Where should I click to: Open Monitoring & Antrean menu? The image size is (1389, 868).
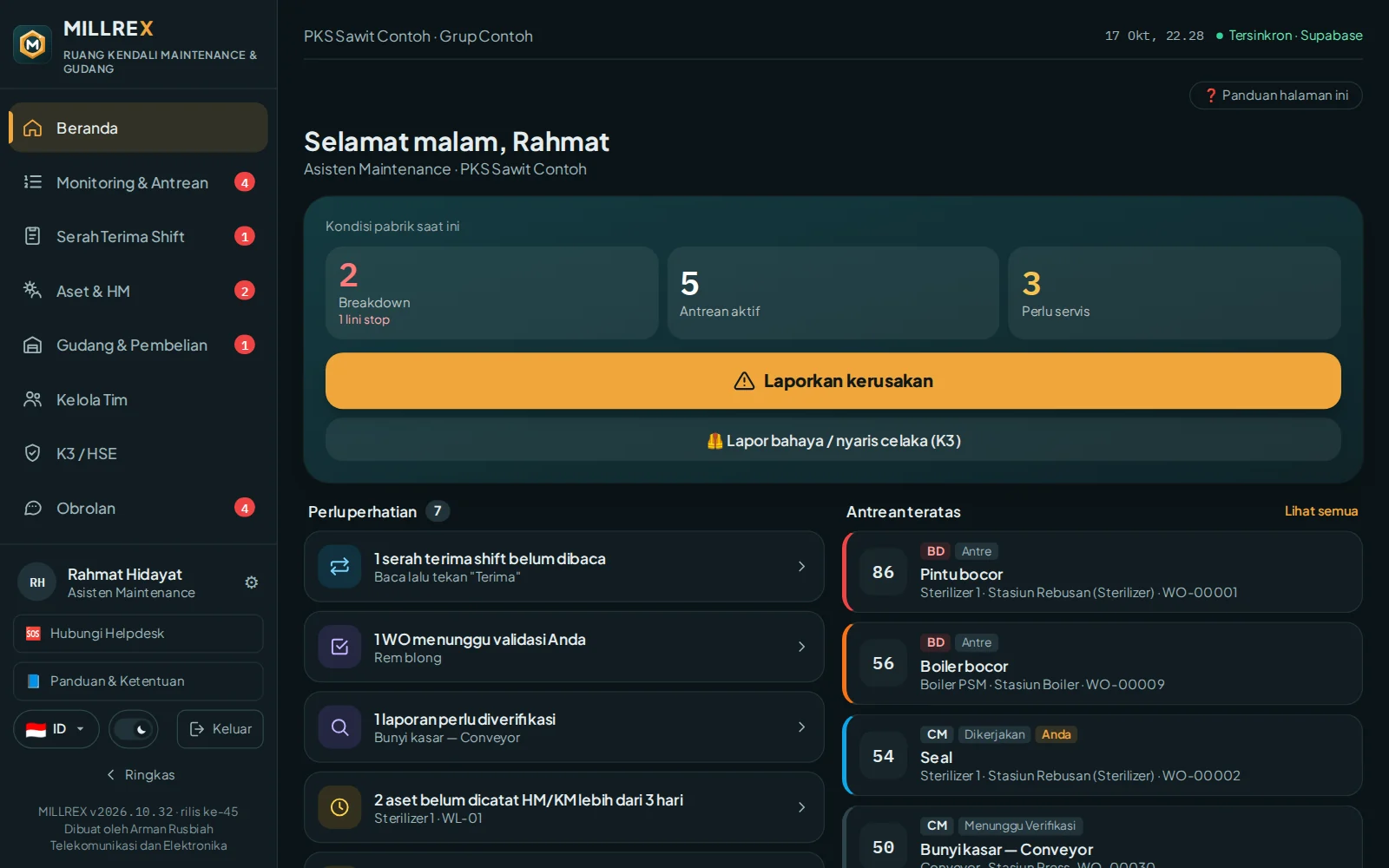click(139, 182)
